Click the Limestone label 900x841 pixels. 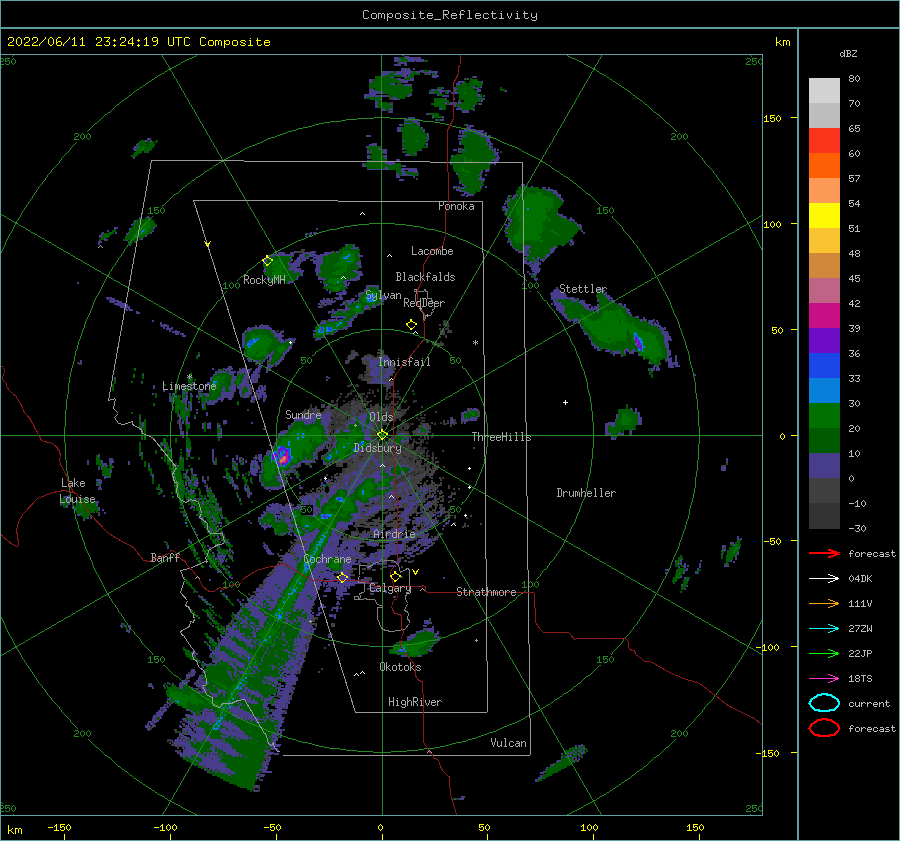189,386
